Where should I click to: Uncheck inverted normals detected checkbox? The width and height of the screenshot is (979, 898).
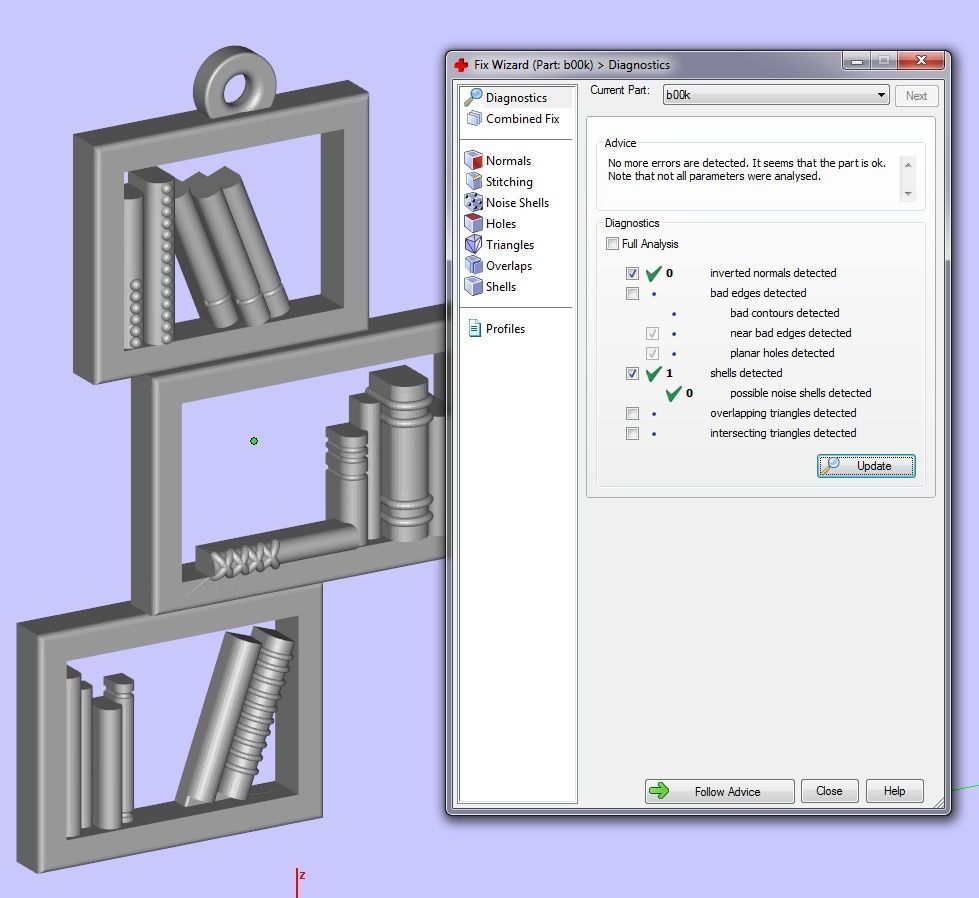click(x=632, y=273)
